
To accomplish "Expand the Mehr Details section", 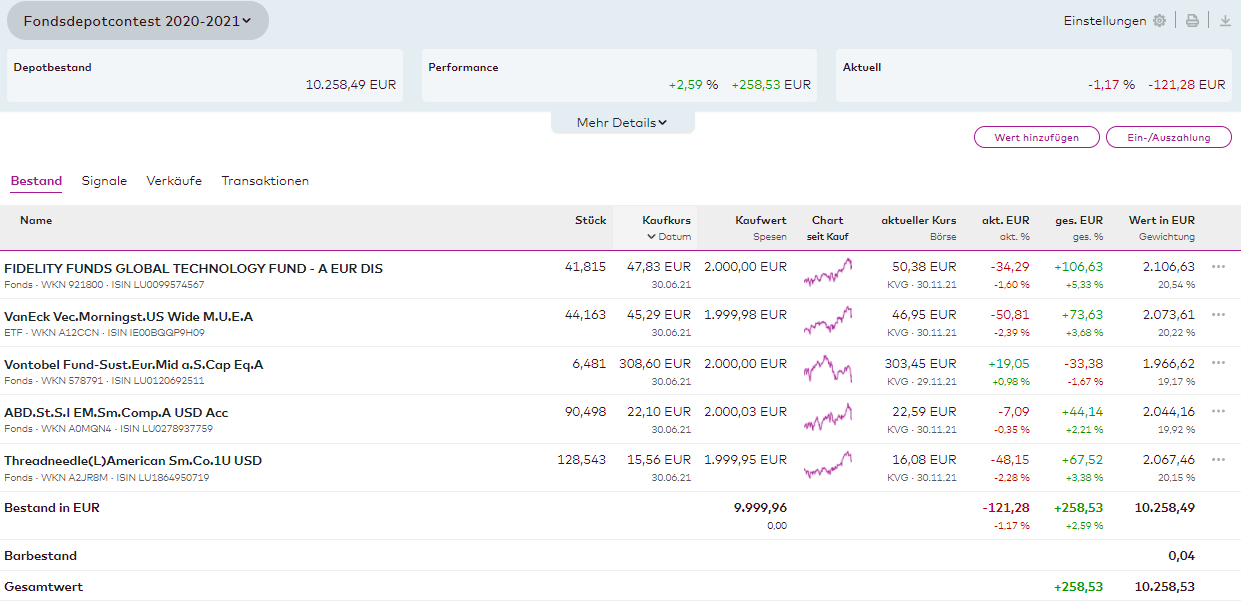I will [x=622, y=123].
